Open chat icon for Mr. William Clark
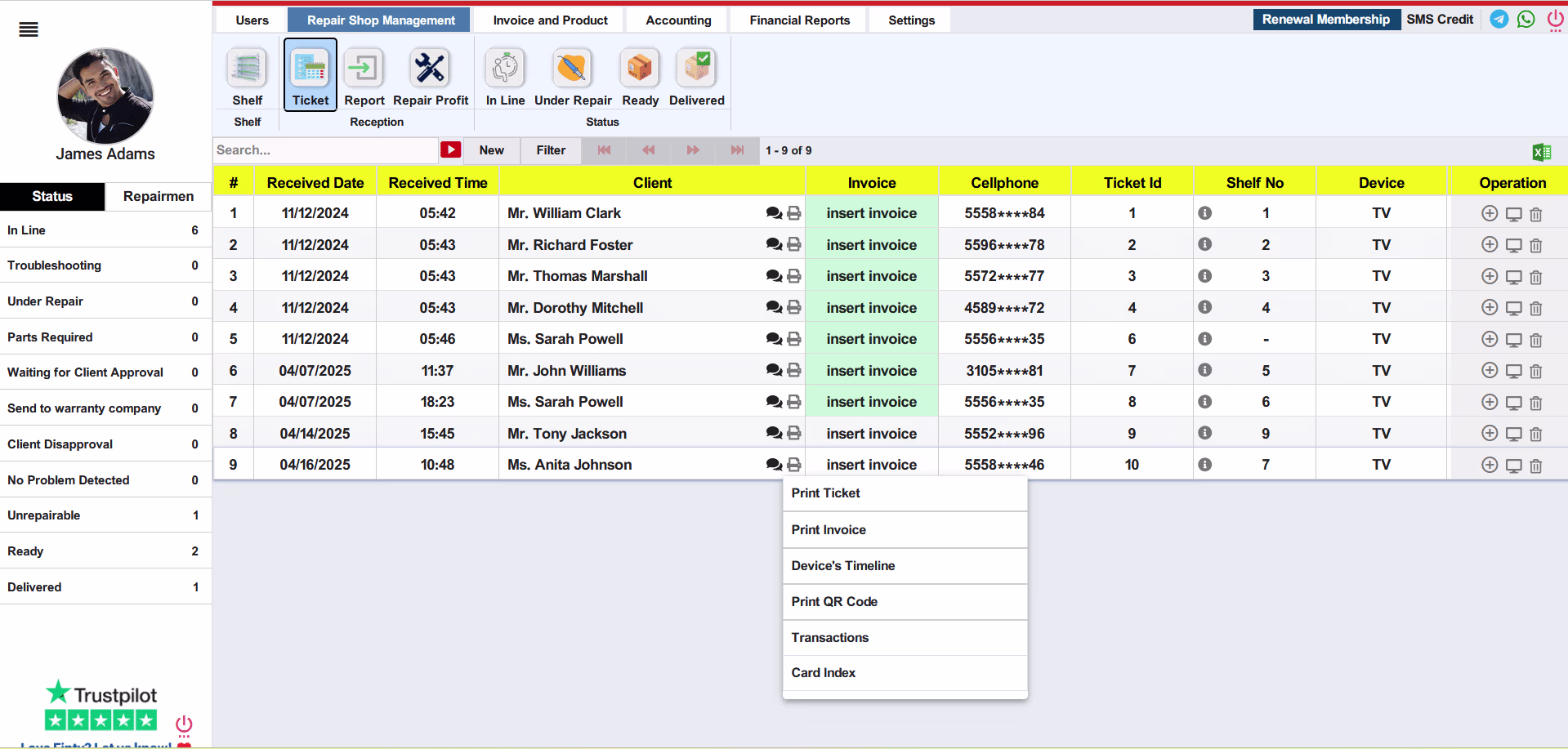 [x=774, y=213]
